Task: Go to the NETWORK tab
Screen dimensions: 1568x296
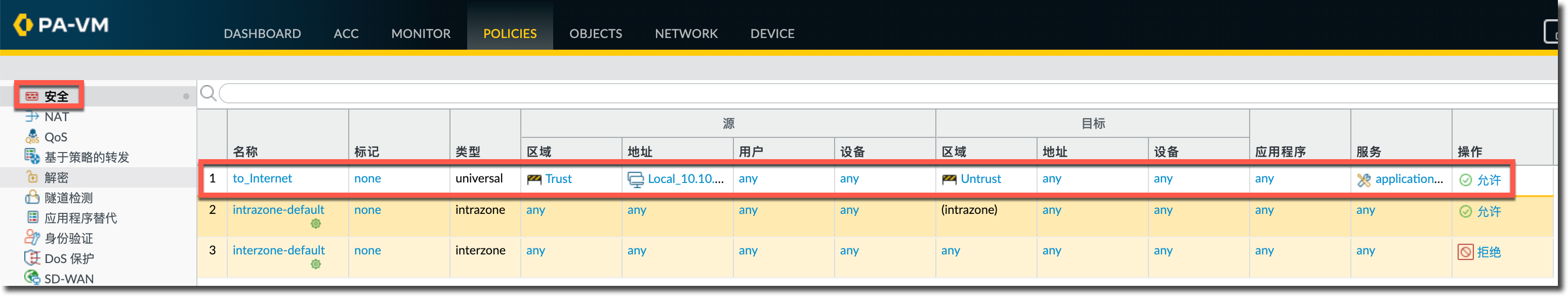Action: [686, 33]
